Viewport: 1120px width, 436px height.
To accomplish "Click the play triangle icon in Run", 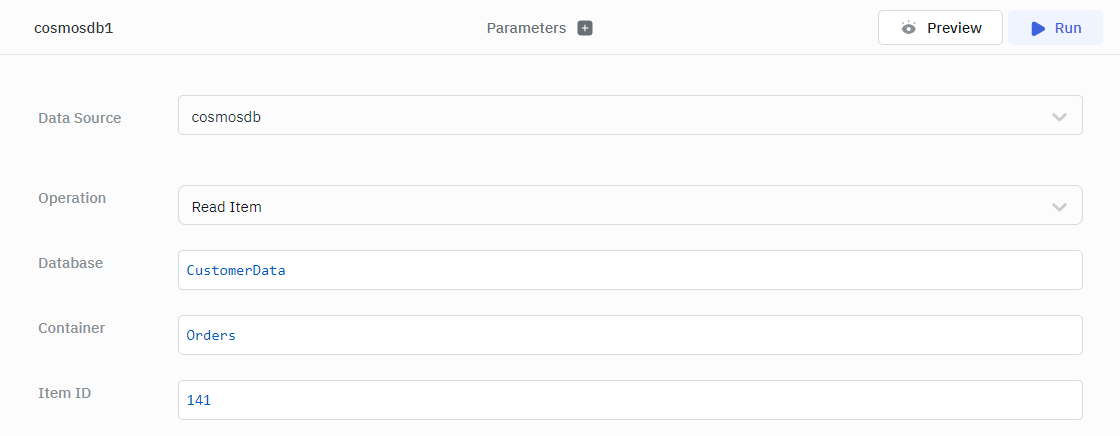I will coord(1038,28).
